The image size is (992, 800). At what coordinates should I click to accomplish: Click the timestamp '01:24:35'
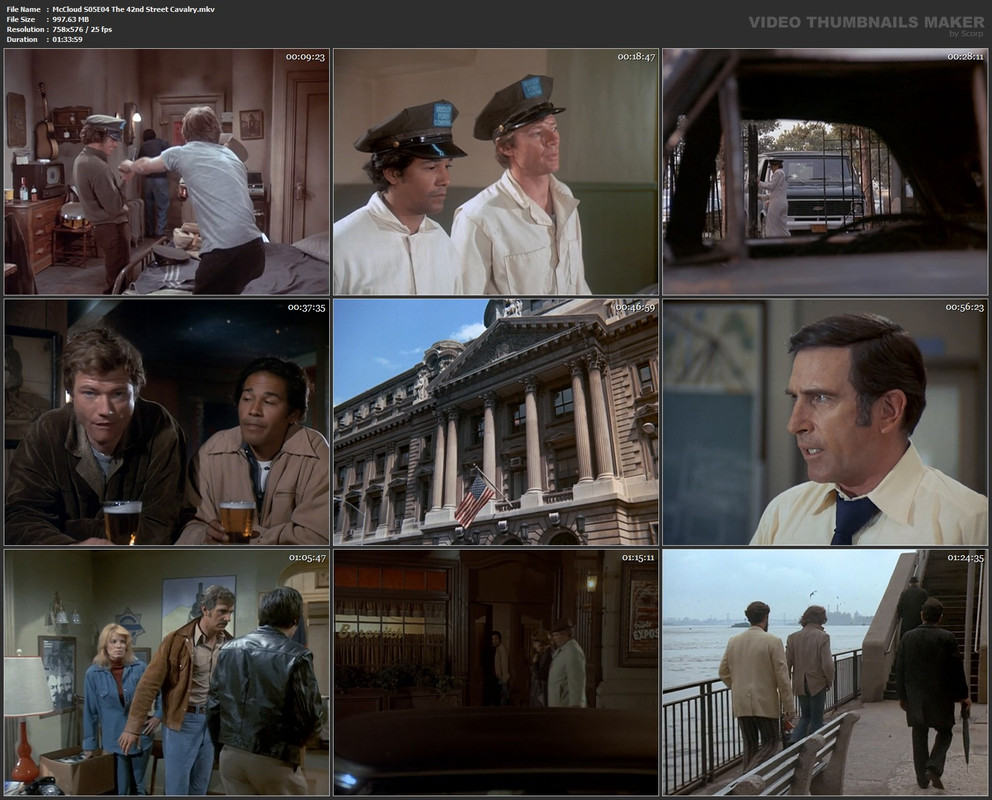[965, 558]
